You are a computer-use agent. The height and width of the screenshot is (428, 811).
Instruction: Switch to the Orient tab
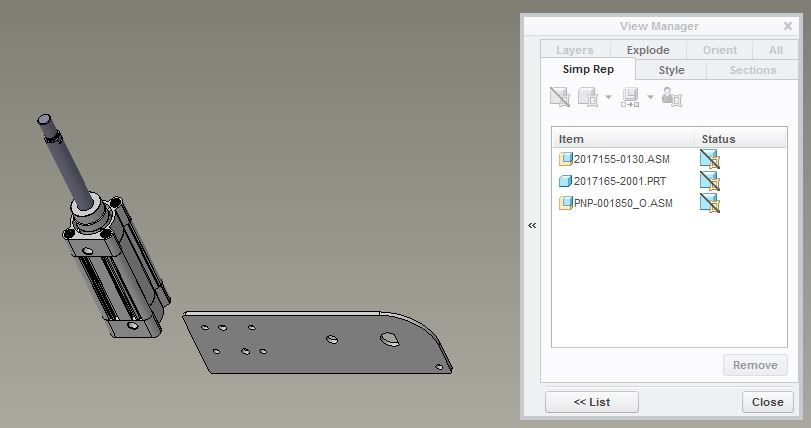point(719,50)
